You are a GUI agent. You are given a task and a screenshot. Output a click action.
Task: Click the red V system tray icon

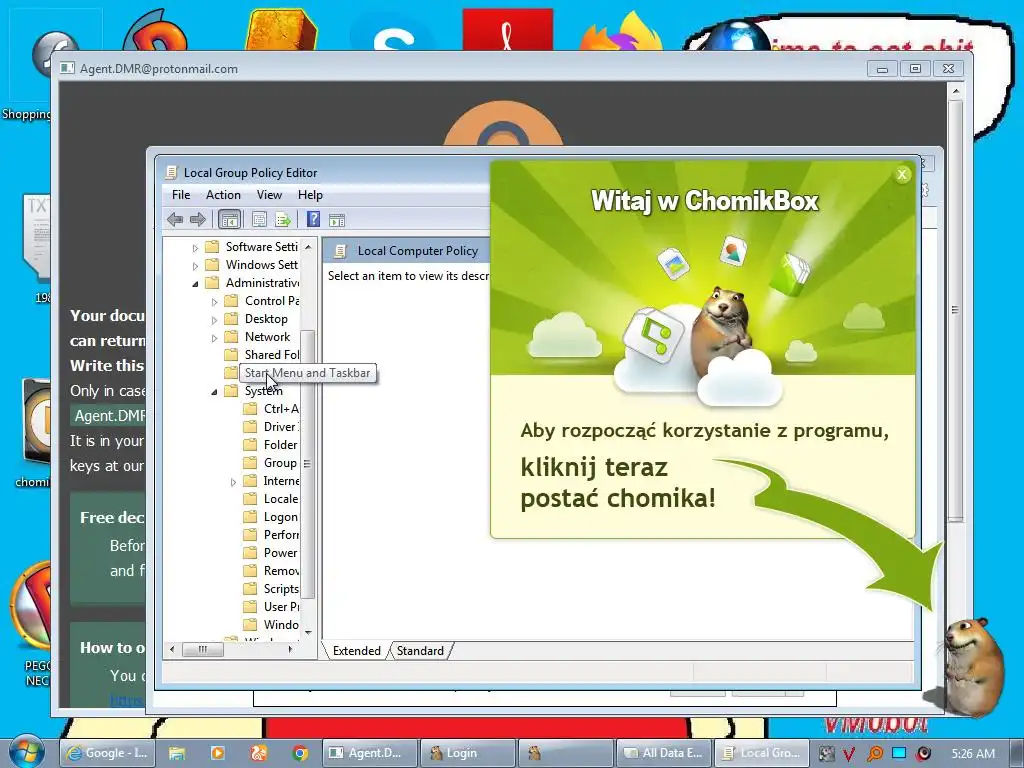(849, 754)
